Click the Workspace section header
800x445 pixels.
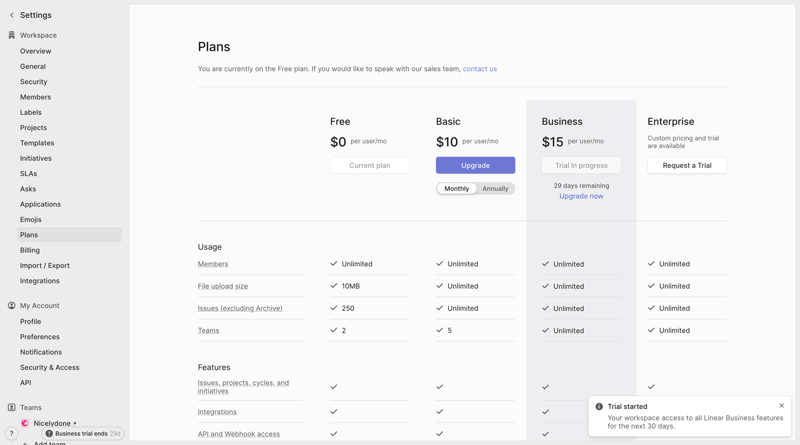click(38, 35)
